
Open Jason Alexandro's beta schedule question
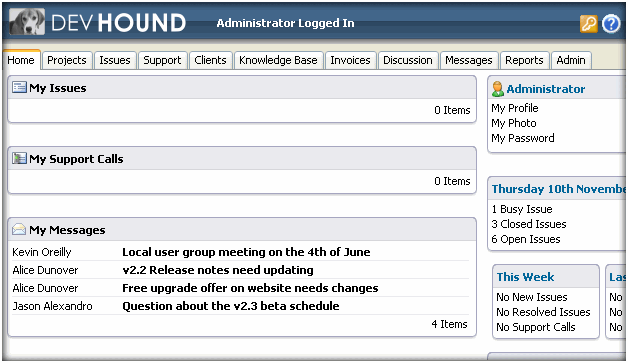(231, 306)
